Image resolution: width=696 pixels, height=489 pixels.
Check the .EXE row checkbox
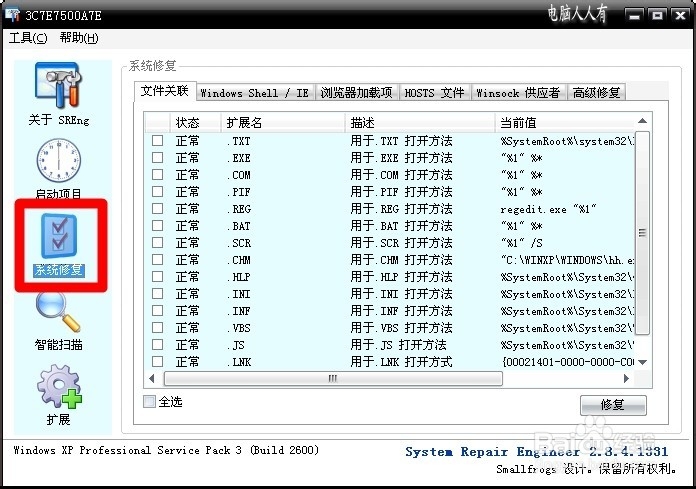(x=157, y=158)
